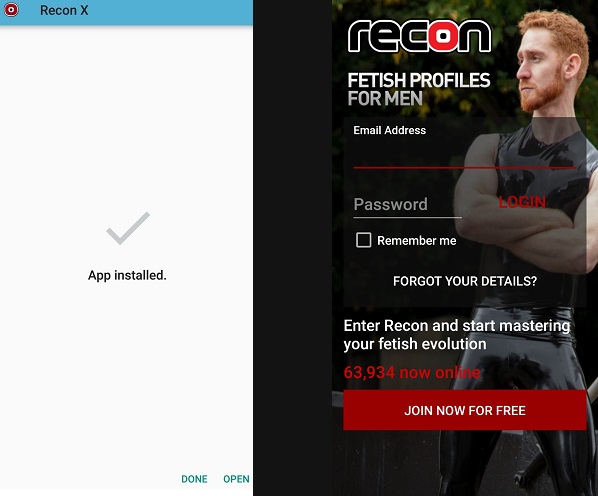Tap OPEN to launch Recon X
Viewport: 598px width, 496px height.
[236, 479]
